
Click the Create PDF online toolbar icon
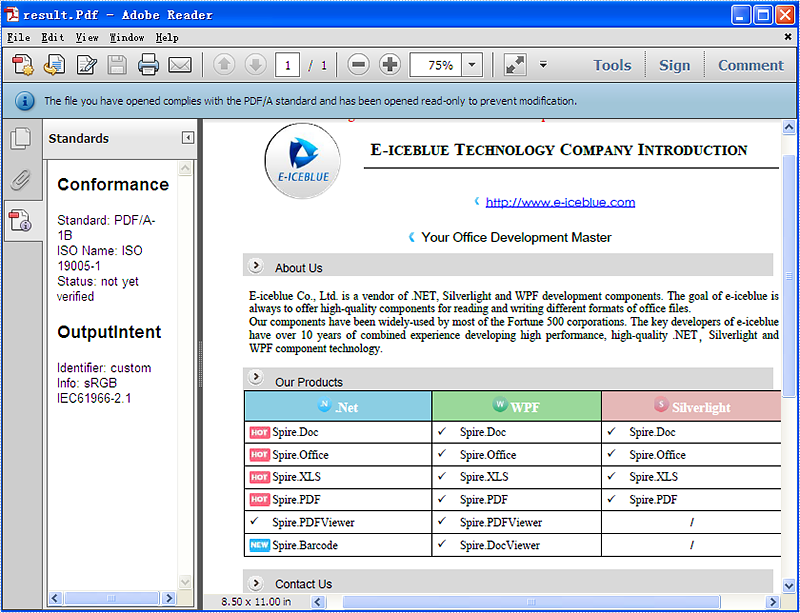[x=22, y=65]
